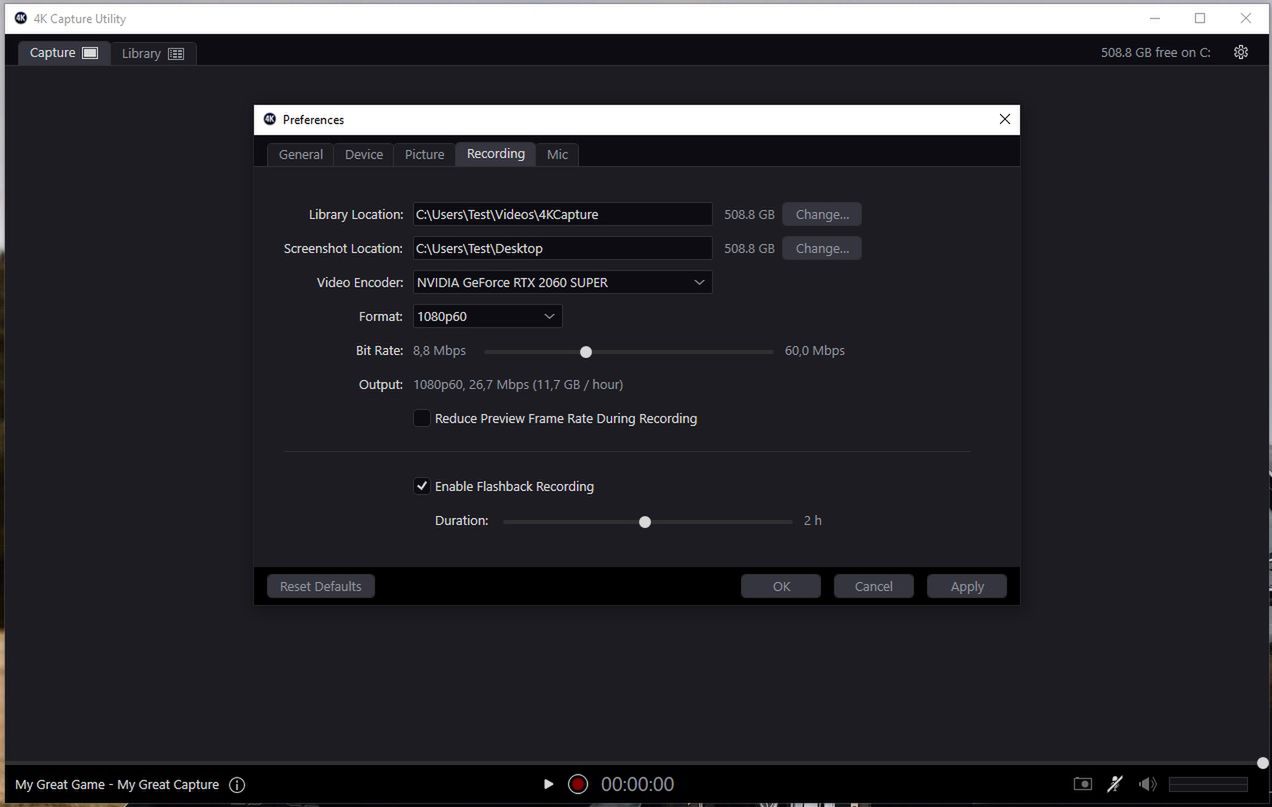
Task: Open the Mic preferences tab
Action: pyautogui.click(x=557, y=154)
